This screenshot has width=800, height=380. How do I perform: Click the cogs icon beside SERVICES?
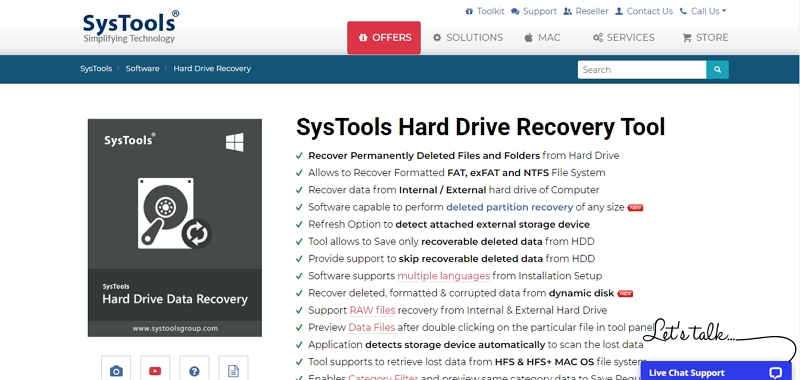tap(598, 38)
